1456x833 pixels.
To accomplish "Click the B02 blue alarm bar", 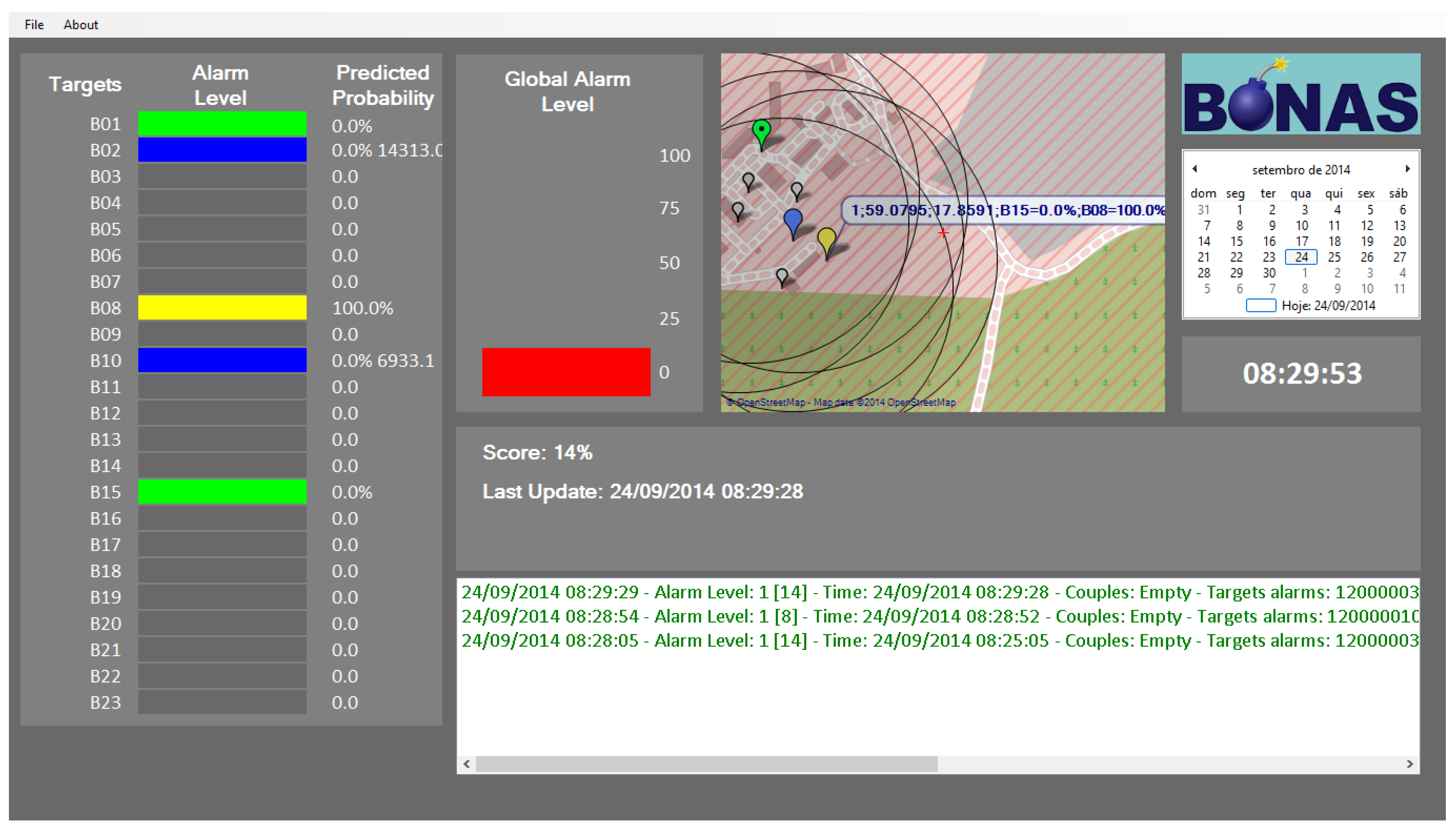I will (222, 150).
